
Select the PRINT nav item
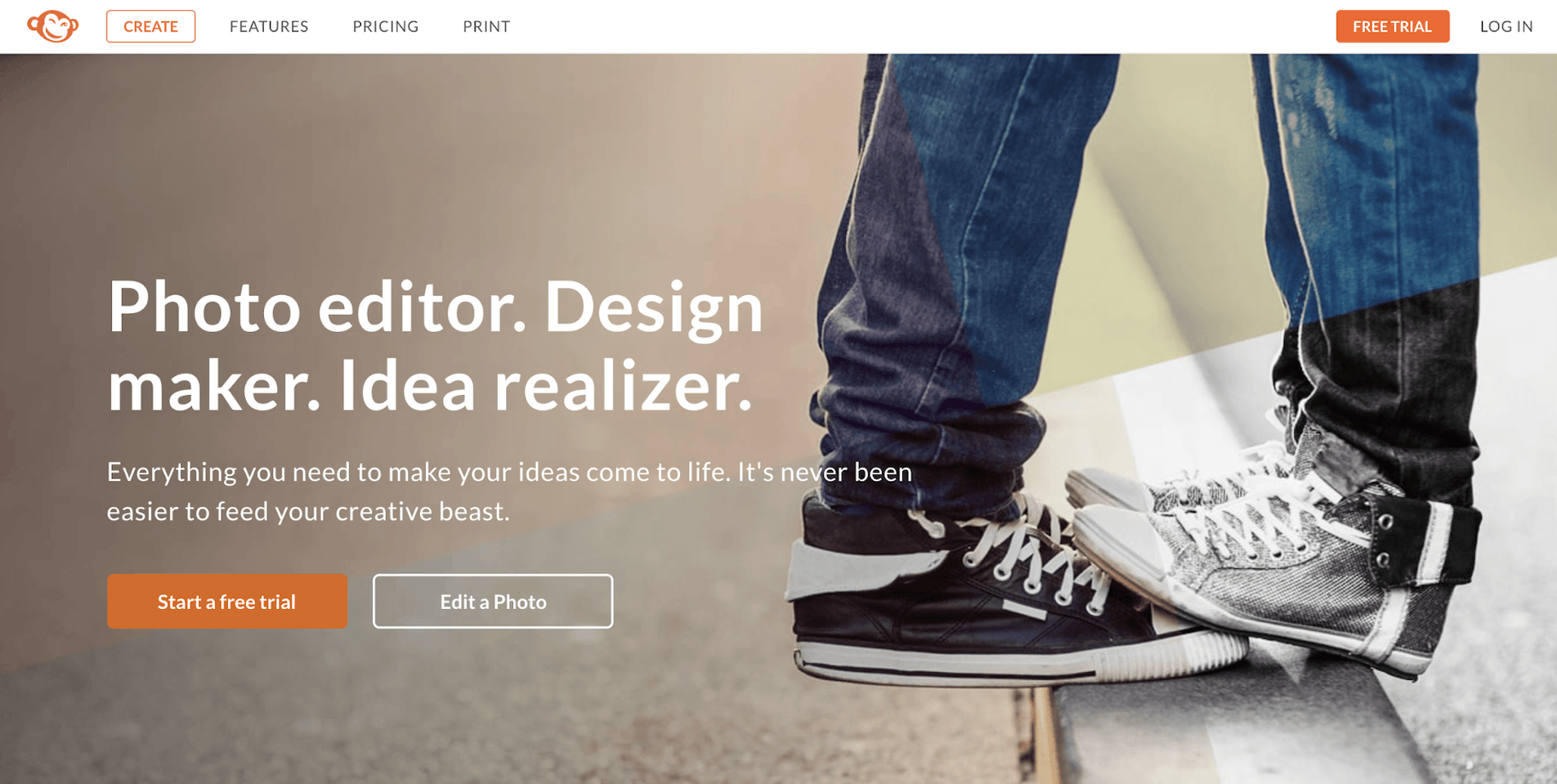(x=487, y=26)
